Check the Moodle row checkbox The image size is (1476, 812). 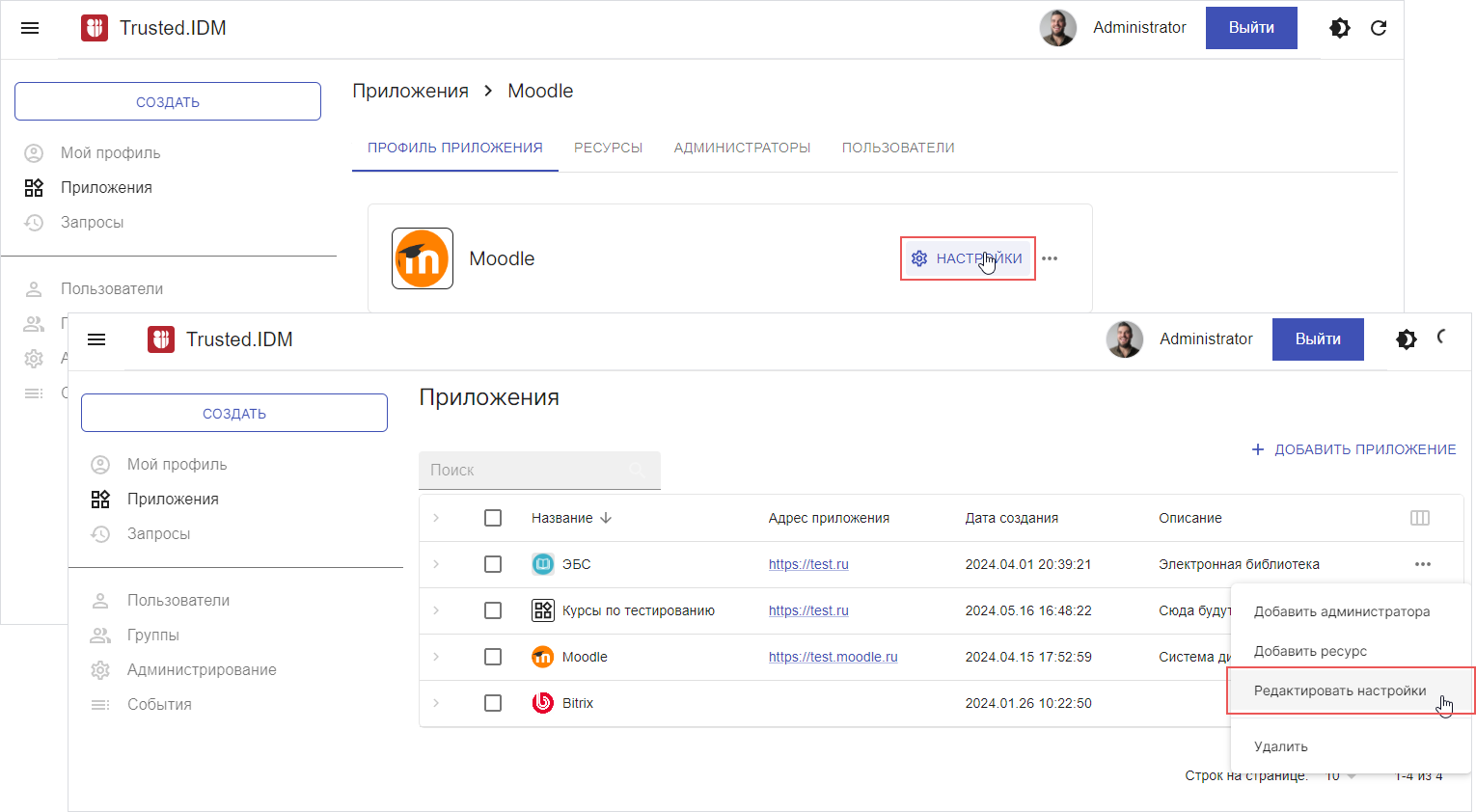(x=493, y=657)
